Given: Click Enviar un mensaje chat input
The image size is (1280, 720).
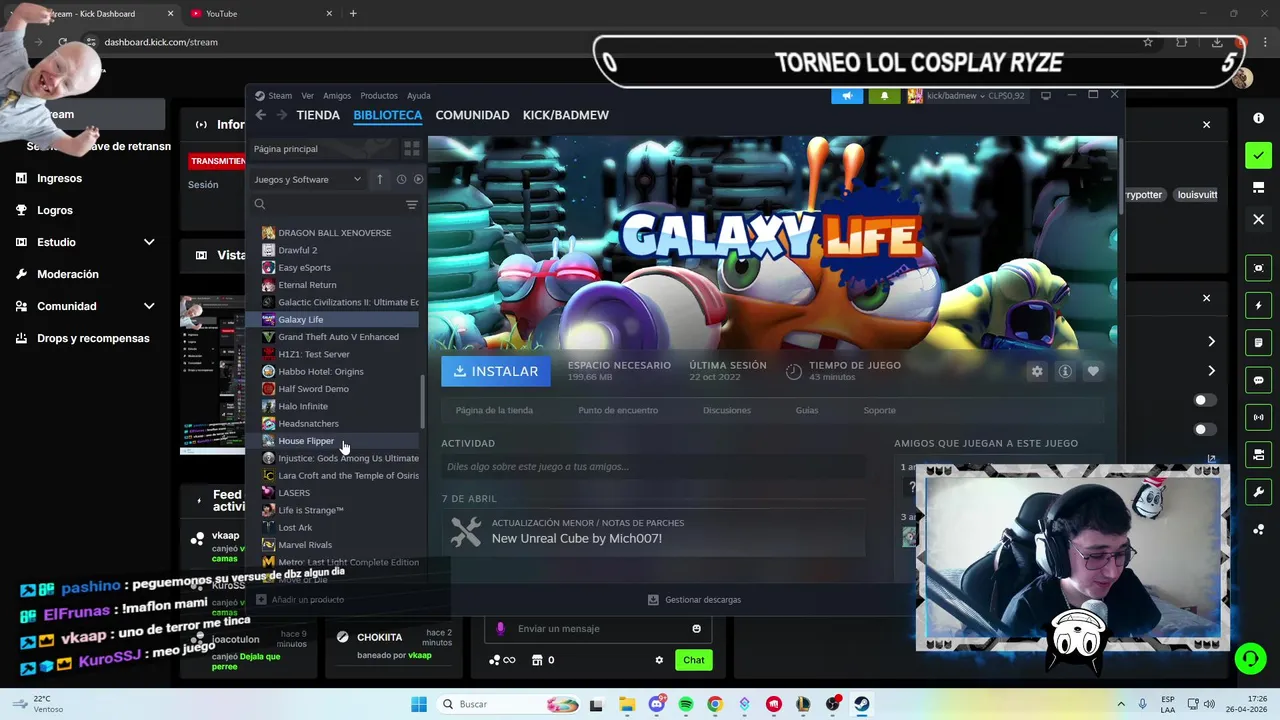Looking at the screenshot, I should [x=598, y=629].
